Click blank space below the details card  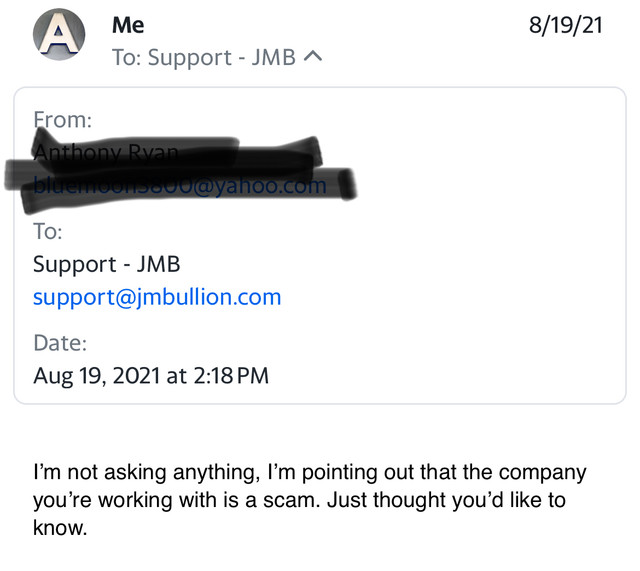pyautogui.click(x=320, y=431)
